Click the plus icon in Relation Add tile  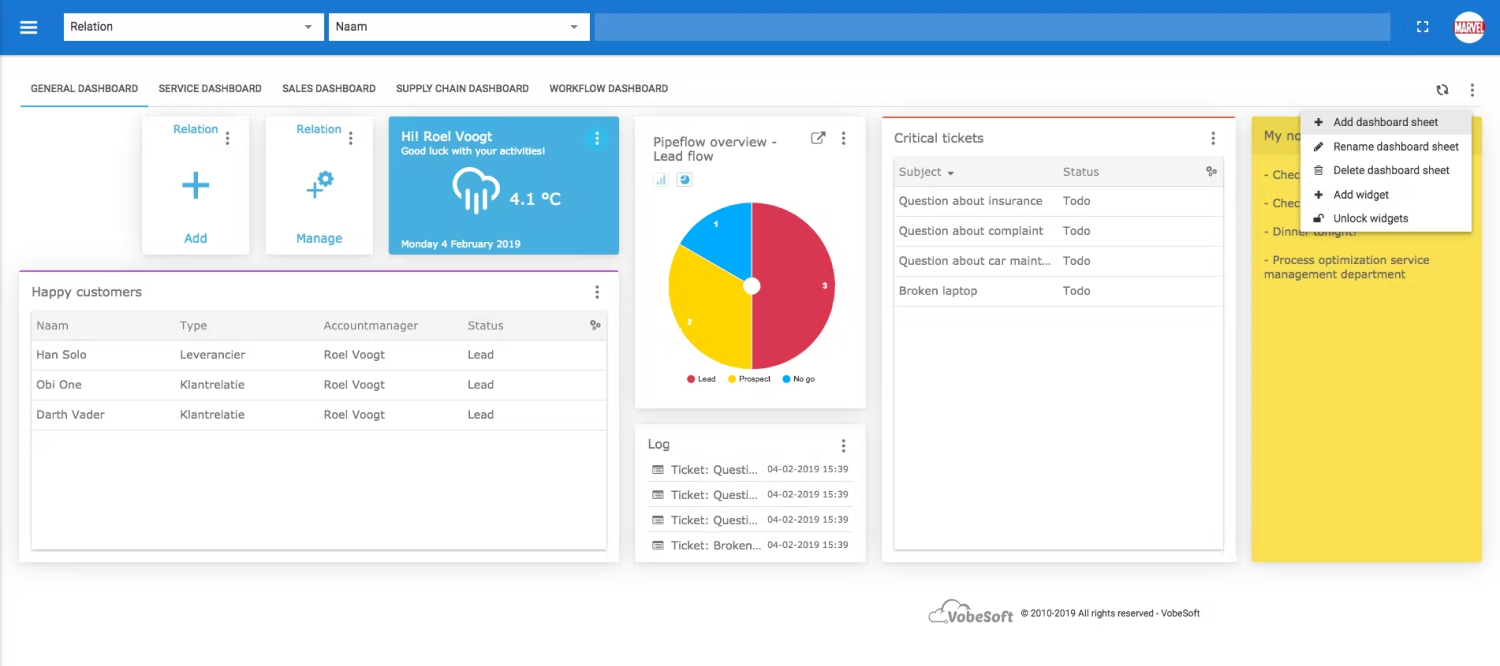click(195, 185)
